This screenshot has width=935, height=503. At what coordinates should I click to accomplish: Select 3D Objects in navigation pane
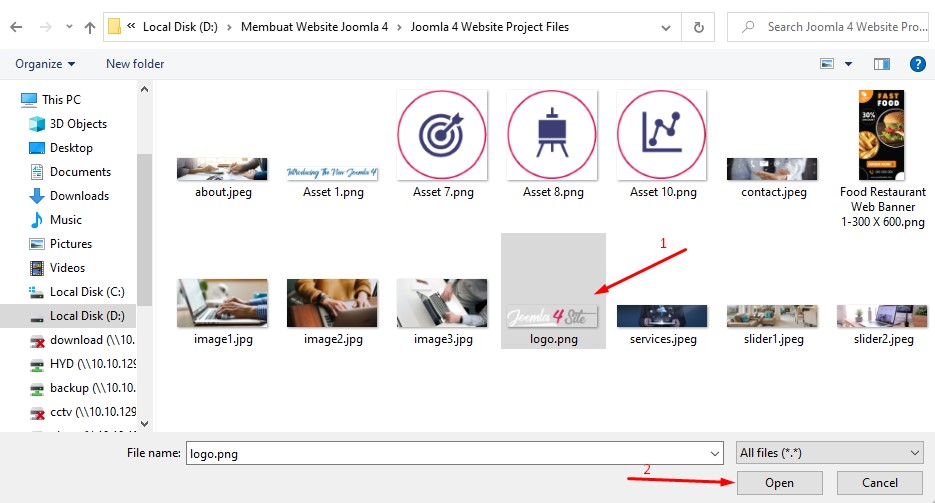click(78, 124)
